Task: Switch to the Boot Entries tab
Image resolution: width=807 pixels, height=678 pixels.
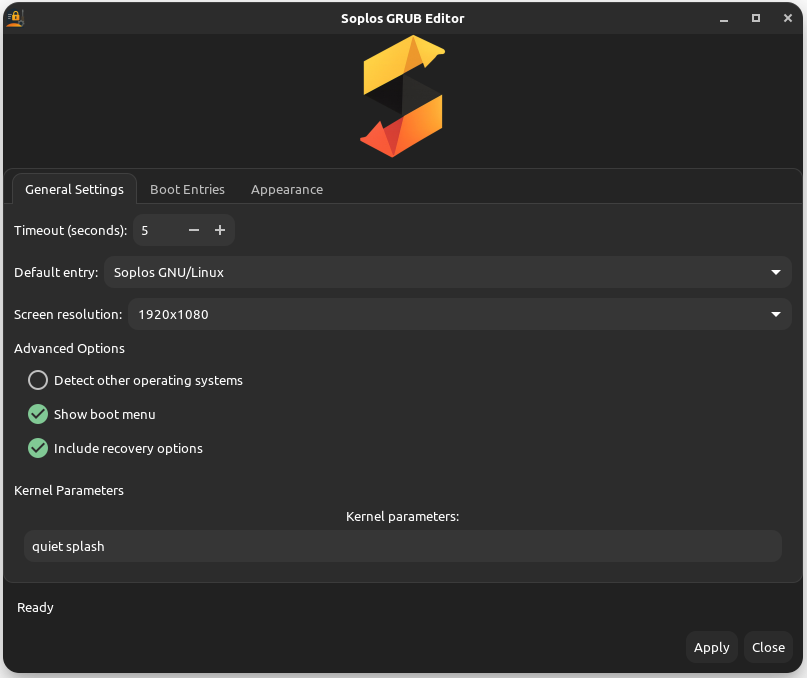Action: [187, 189]
